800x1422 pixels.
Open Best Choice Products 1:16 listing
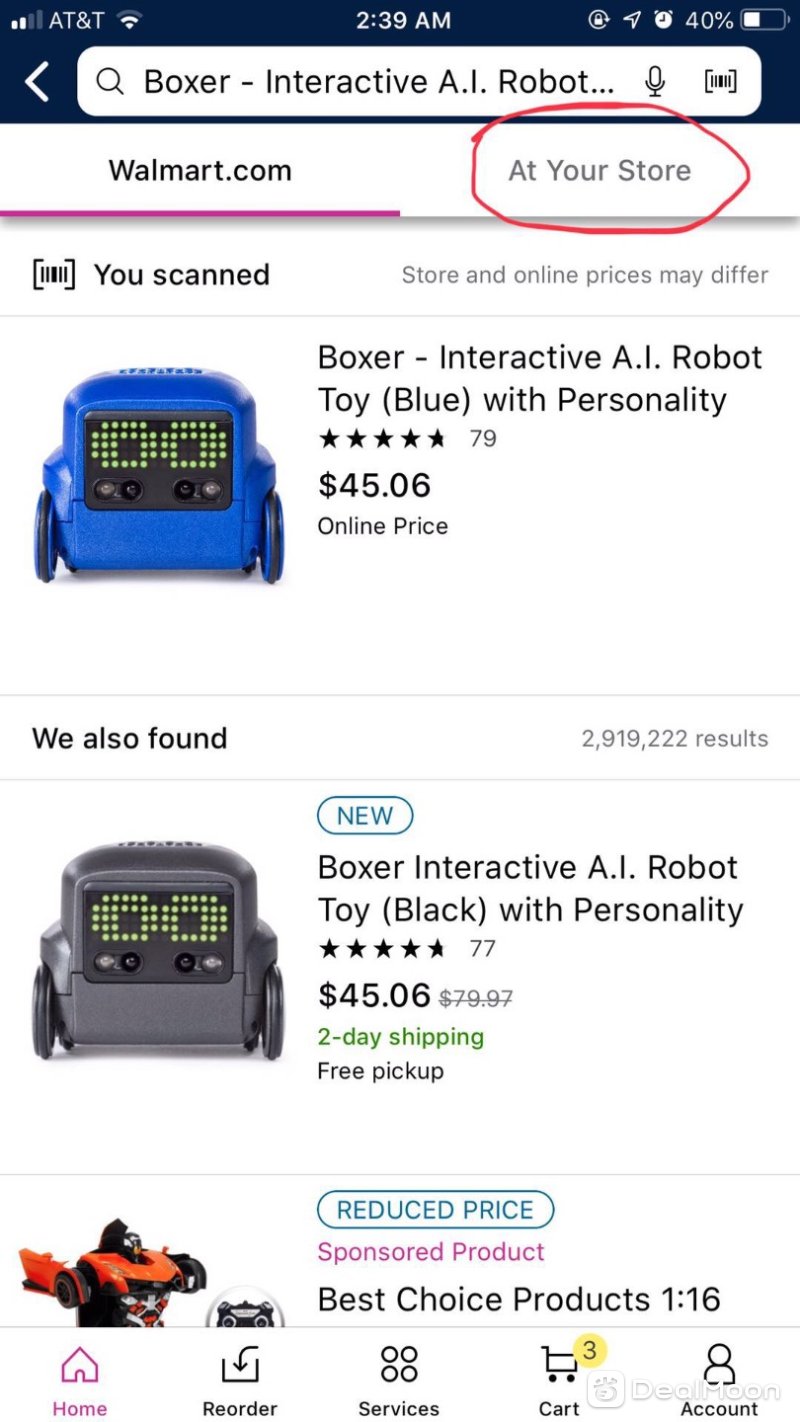(519, 1299)
